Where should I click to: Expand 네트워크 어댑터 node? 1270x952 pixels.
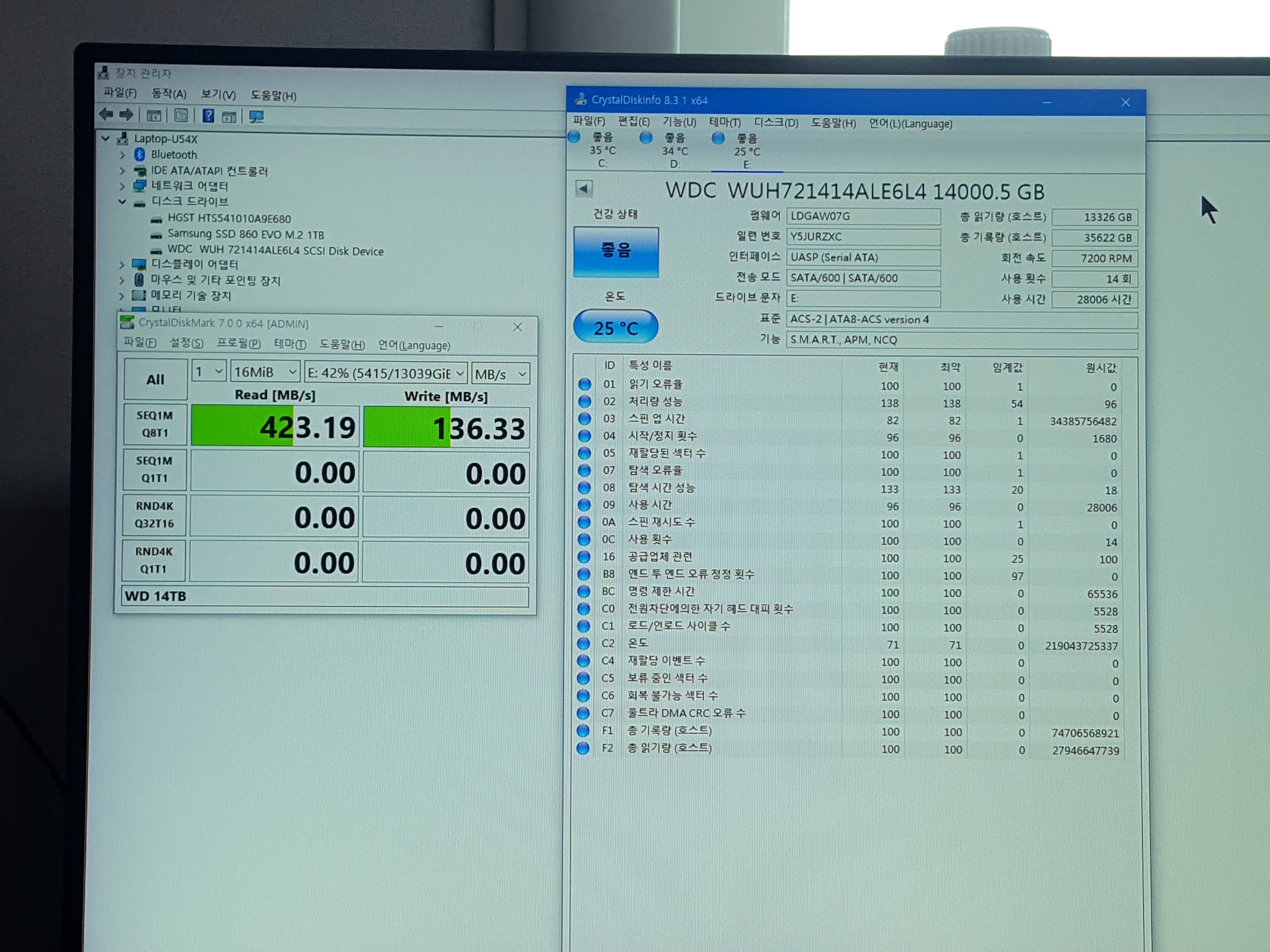point(122,186)
